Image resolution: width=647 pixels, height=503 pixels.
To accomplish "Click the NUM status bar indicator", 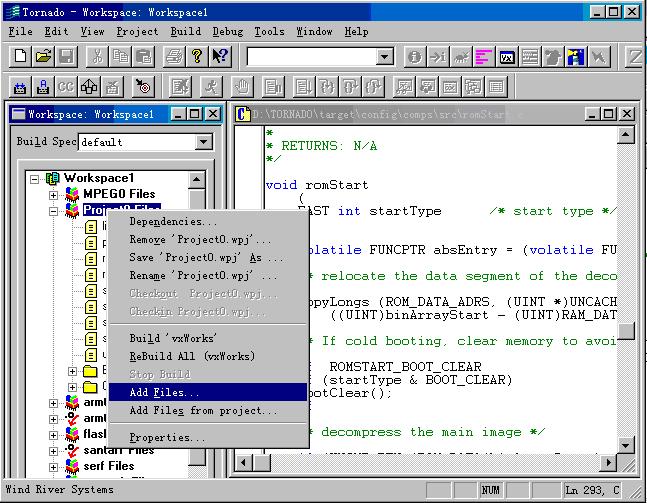I will (490, 490).
